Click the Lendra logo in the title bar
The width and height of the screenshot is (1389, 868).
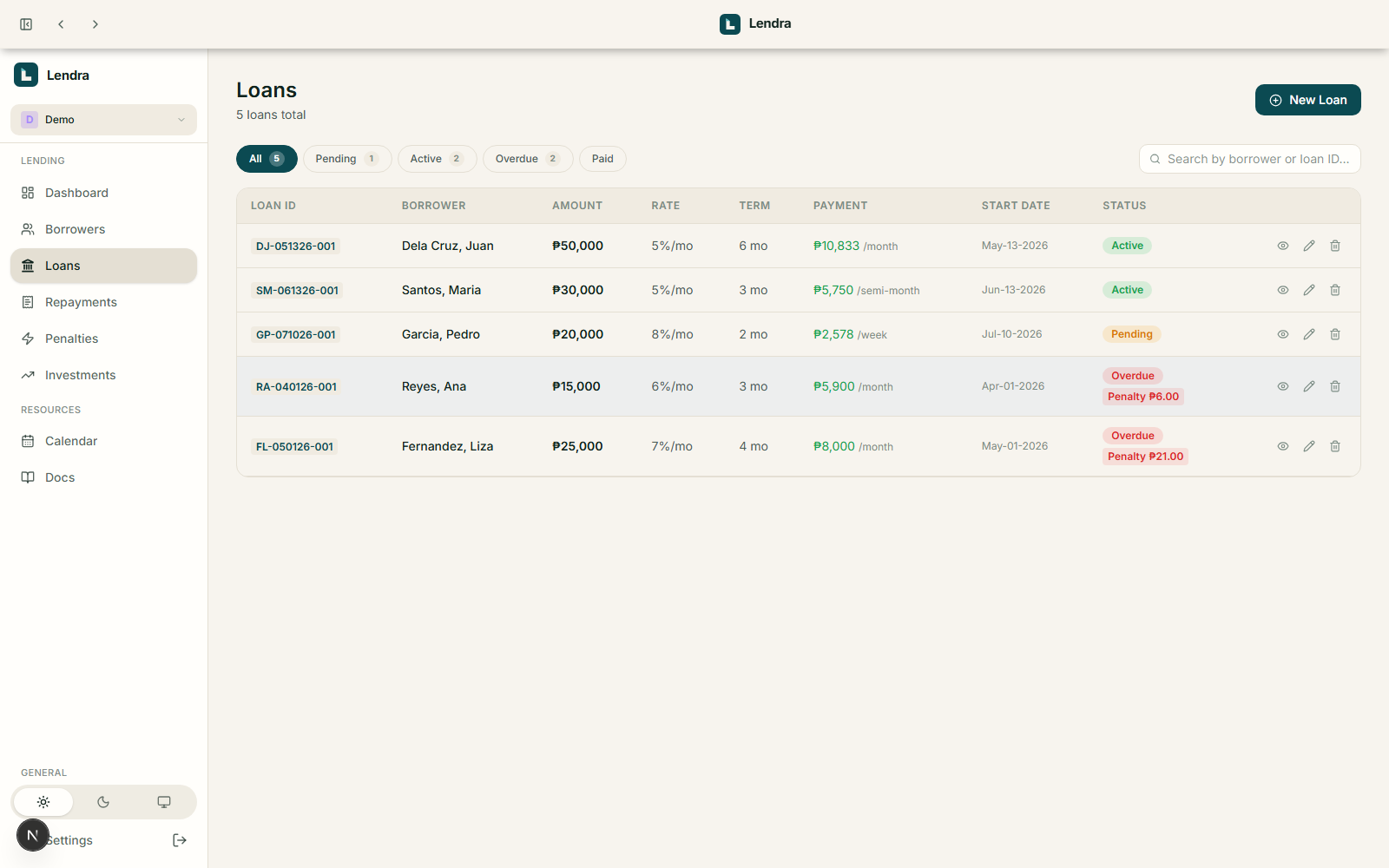(730, 24)
